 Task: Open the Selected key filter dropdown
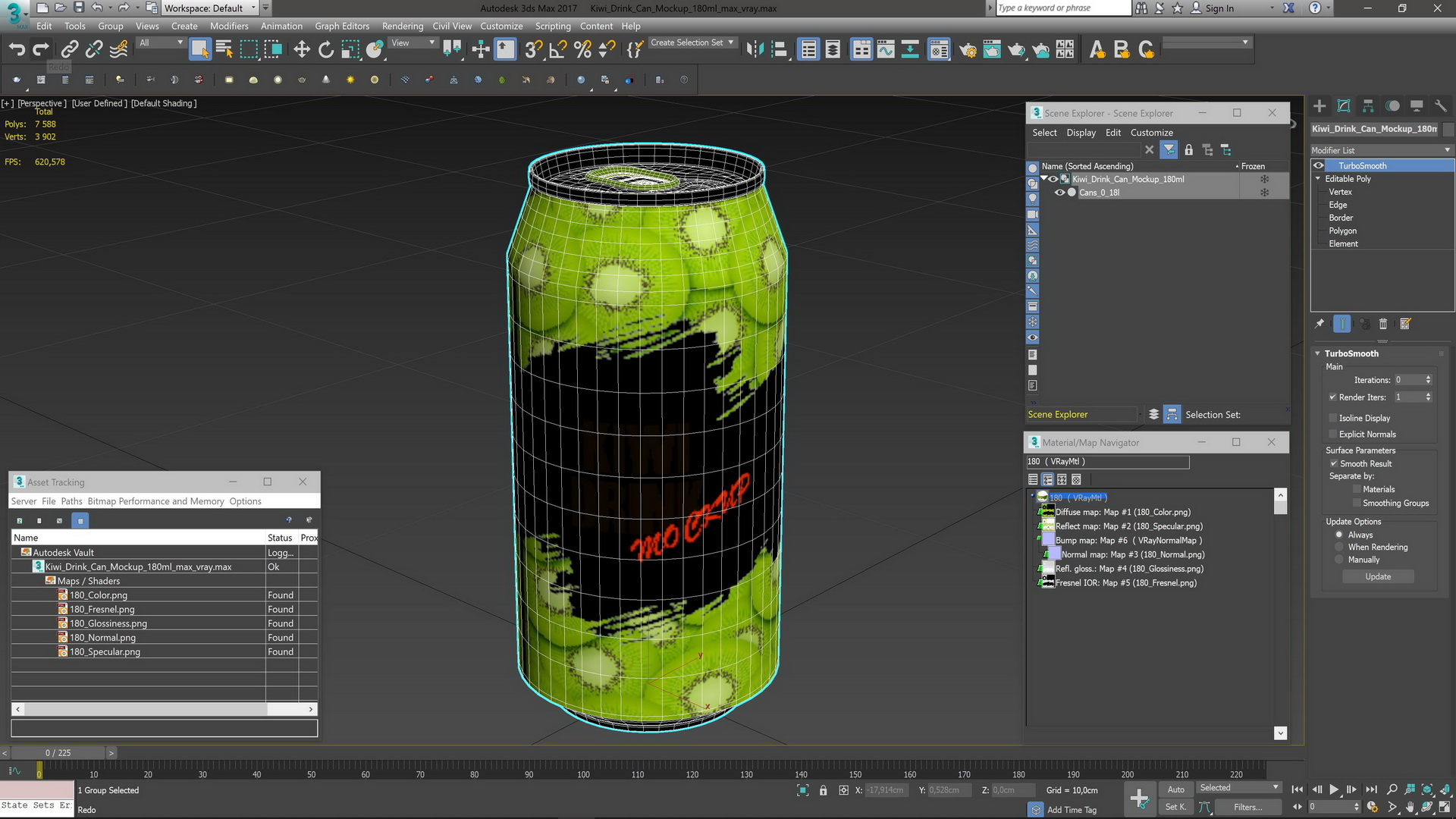[1239, 788]
